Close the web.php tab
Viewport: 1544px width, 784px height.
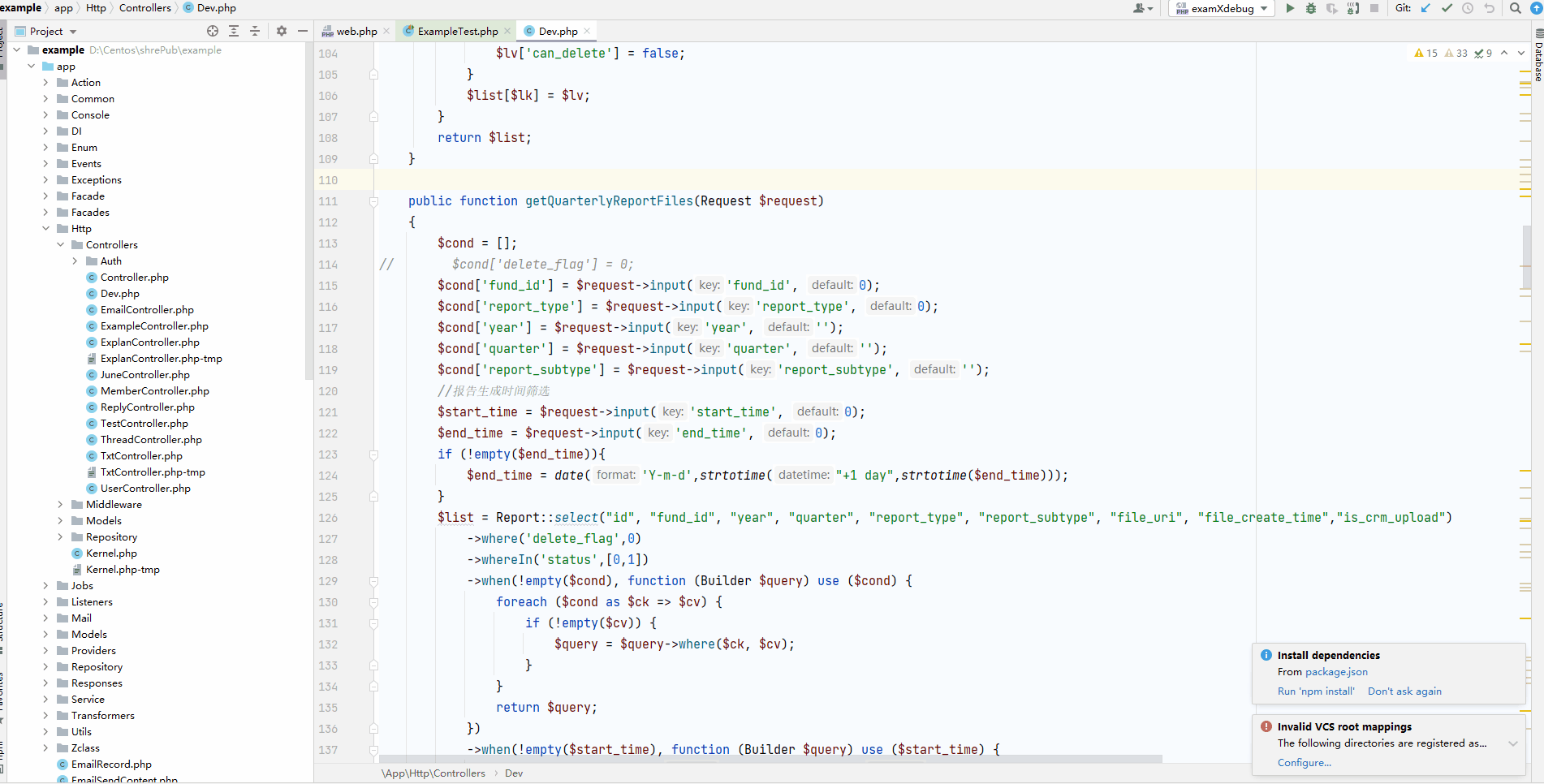click(x=386, y=31)
